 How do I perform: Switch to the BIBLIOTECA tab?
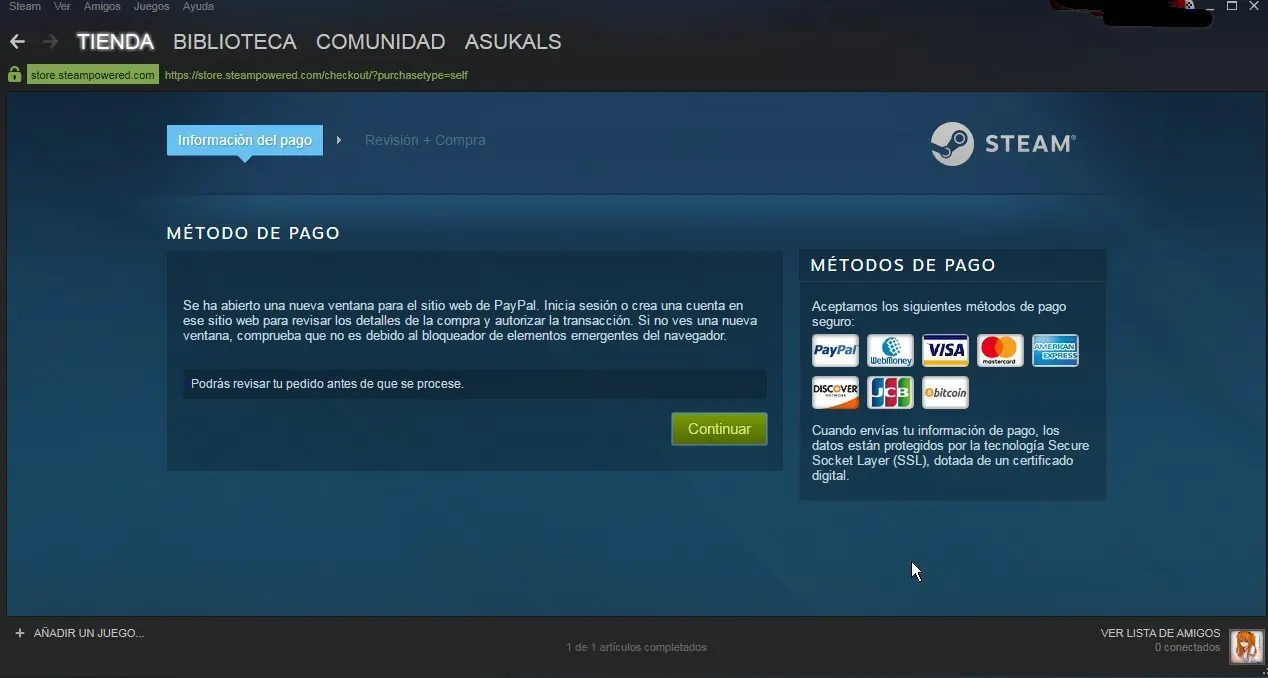(x=234, y=41)
